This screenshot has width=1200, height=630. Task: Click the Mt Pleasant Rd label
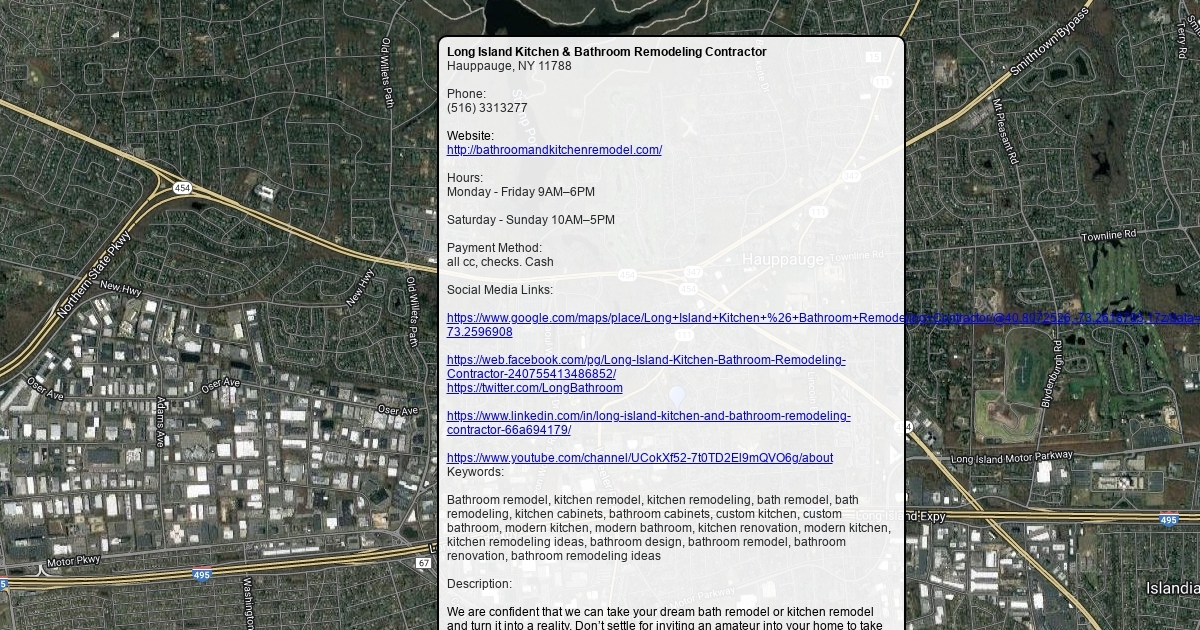[x=1004, y=131]
